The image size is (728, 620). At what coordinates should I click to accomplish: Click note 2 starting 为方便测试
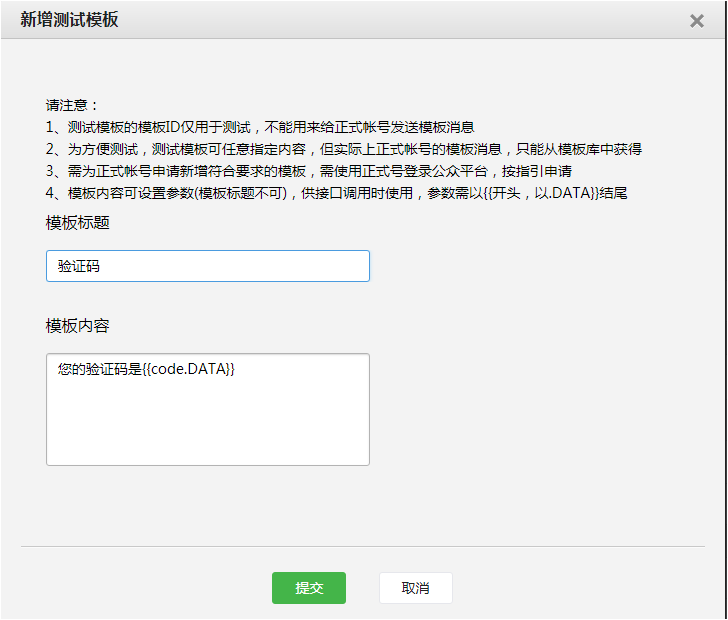coord(344,149)
